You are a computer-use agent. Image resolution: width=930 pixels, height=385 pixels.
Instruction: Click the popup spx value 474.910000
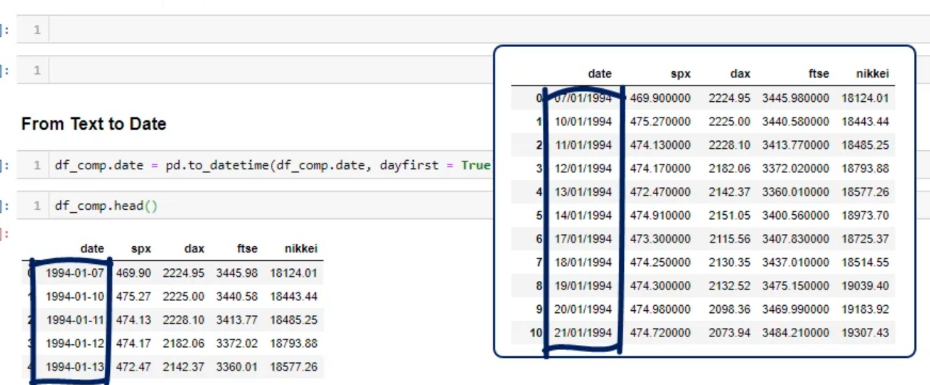coord(660,215)
